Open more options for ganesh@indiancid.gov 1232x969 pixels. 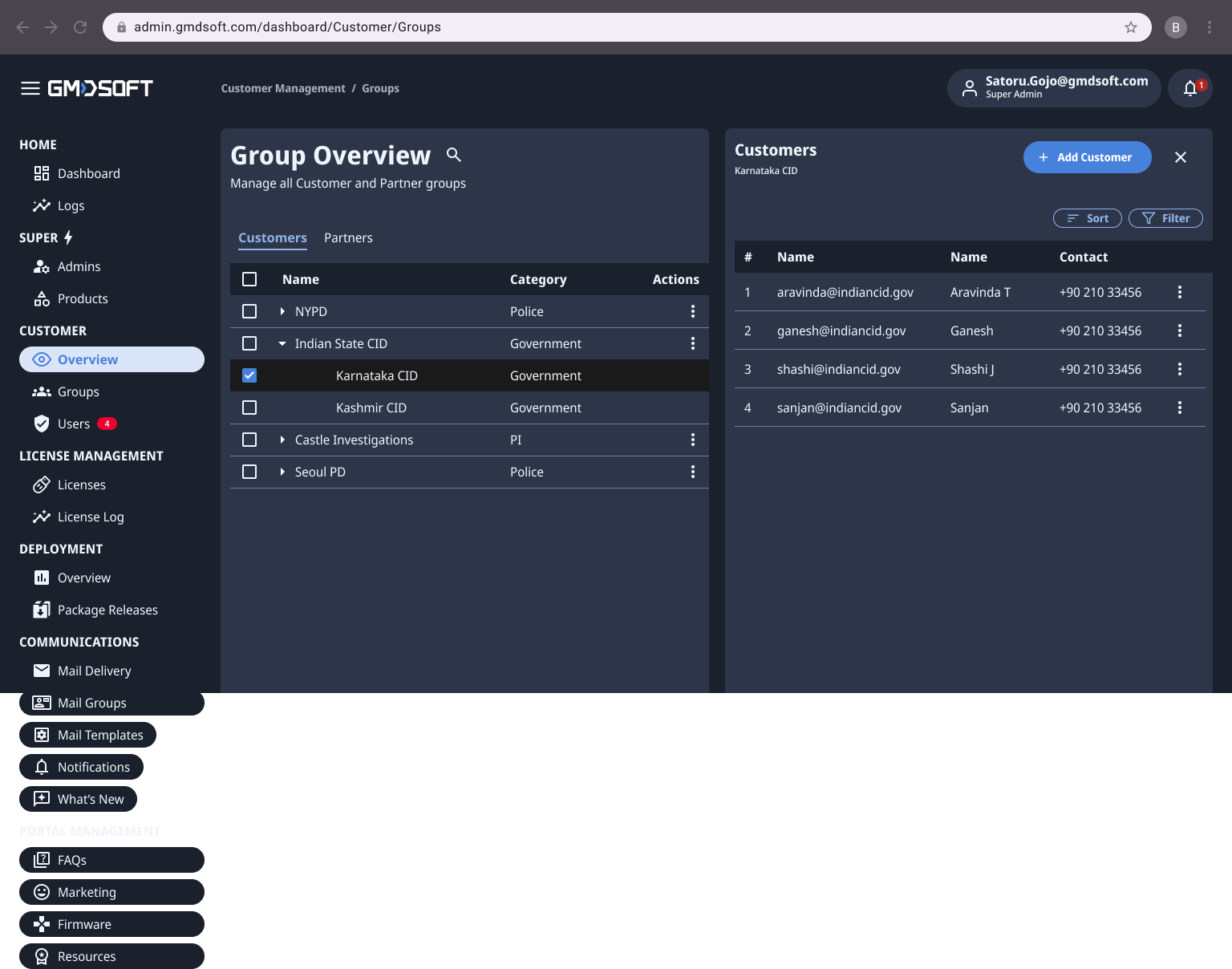[1180, 330]
